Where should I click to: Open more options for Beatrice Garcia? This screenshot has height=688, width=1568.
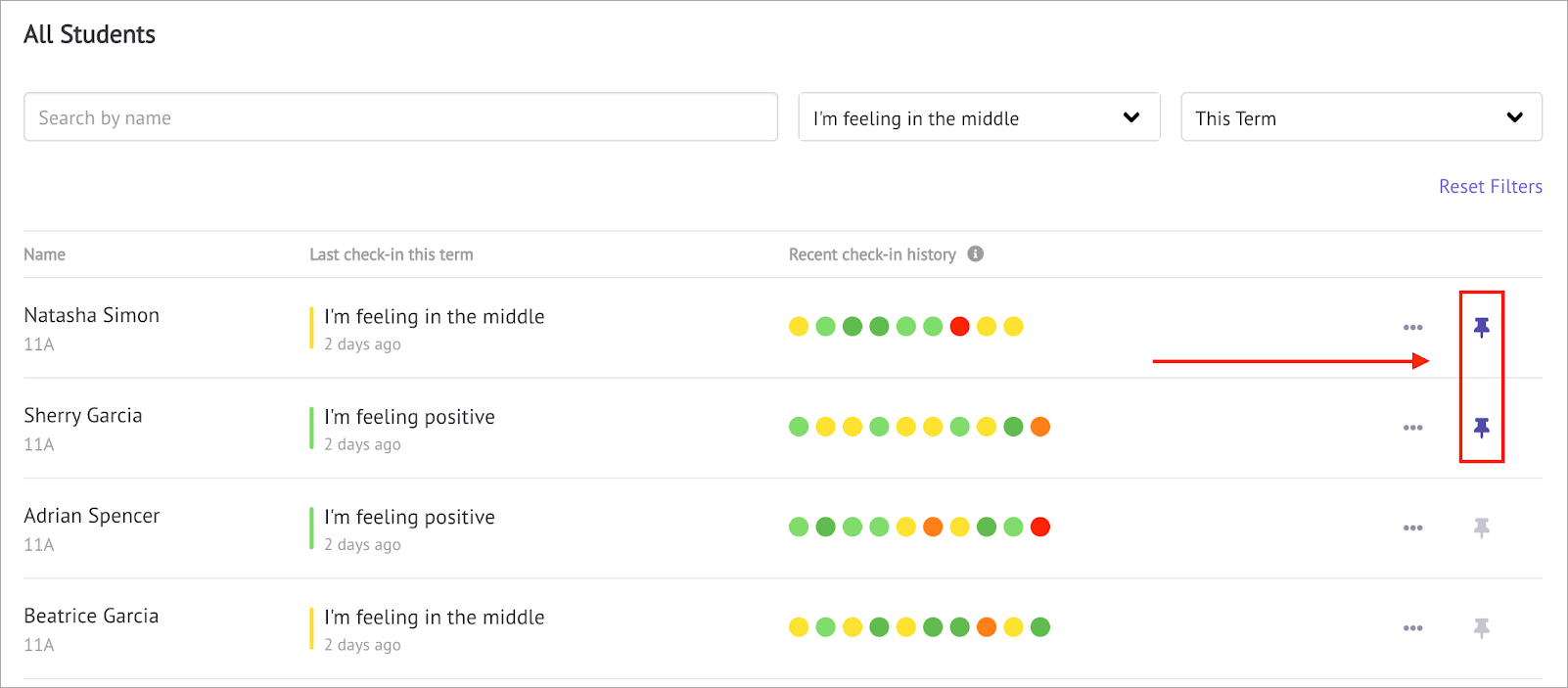(x=1412, y=628)
